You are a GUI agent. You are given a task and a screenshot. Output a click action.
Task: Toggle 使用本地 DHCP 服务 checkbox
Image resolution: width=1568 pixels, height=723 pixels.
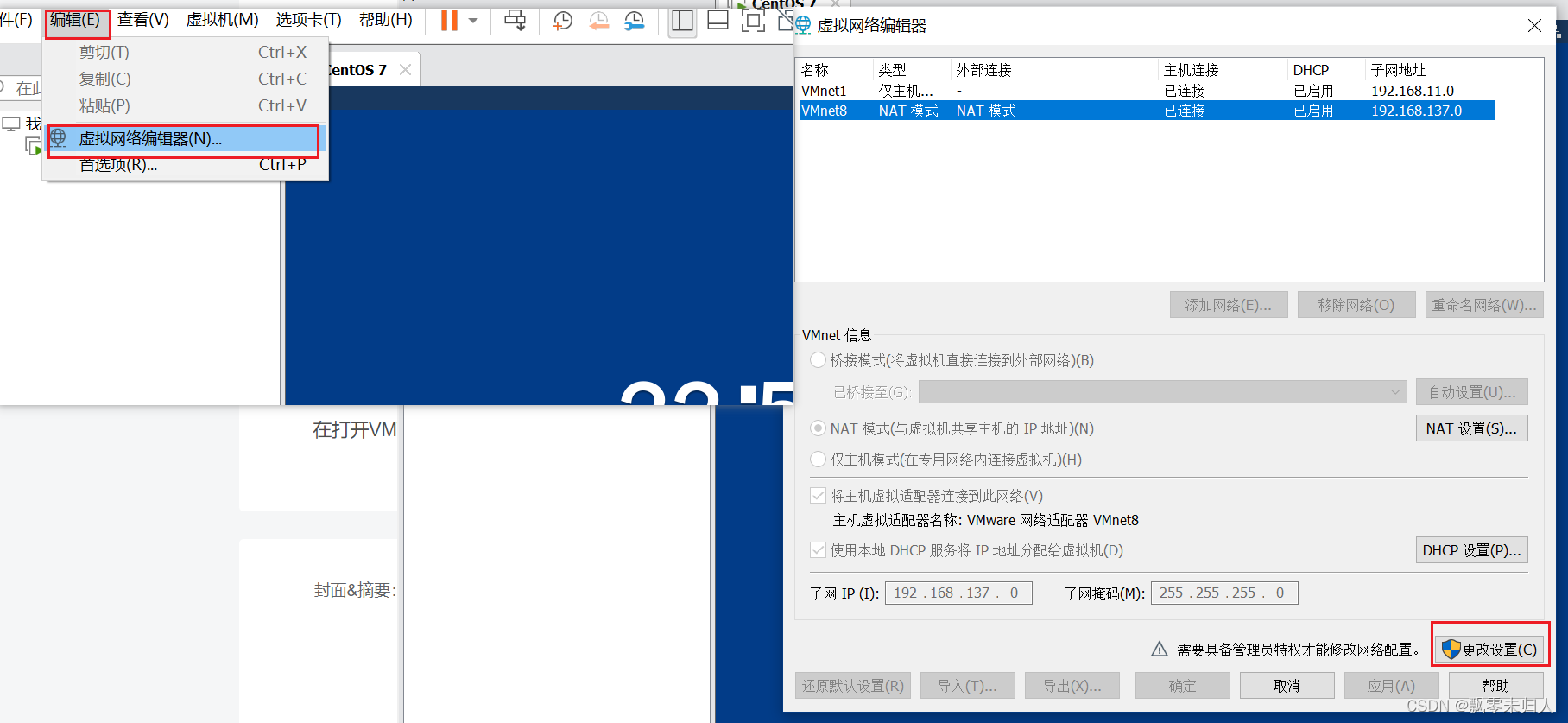[x=818, y=550]
